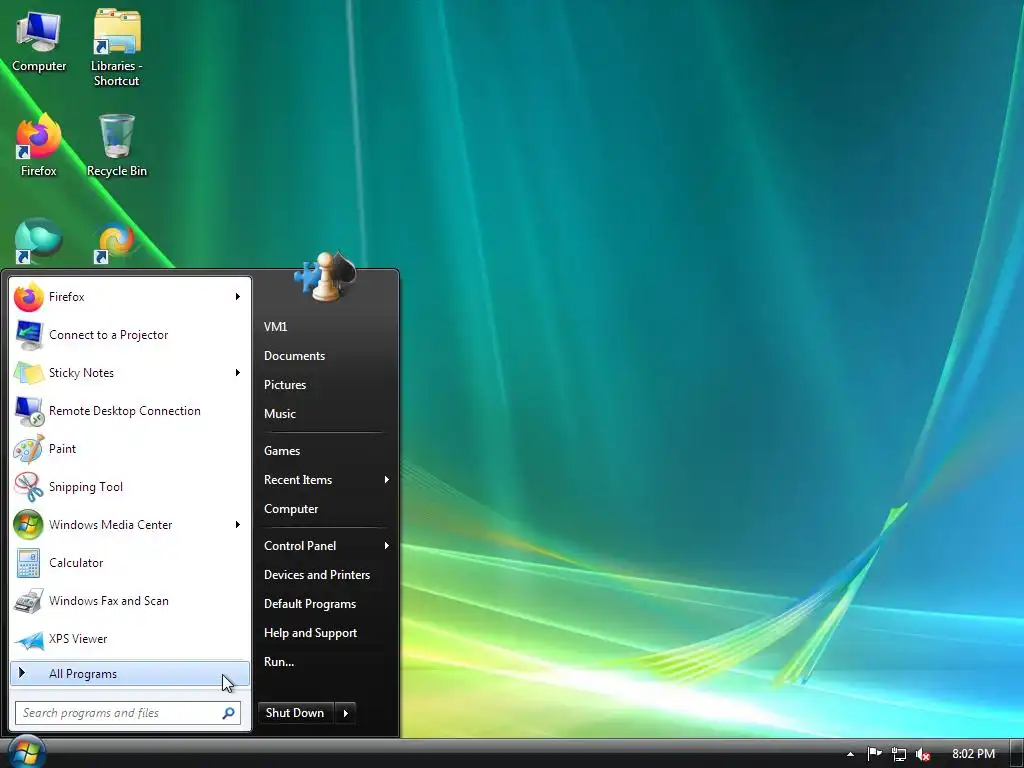Open Help and Support

click(310, 633)
